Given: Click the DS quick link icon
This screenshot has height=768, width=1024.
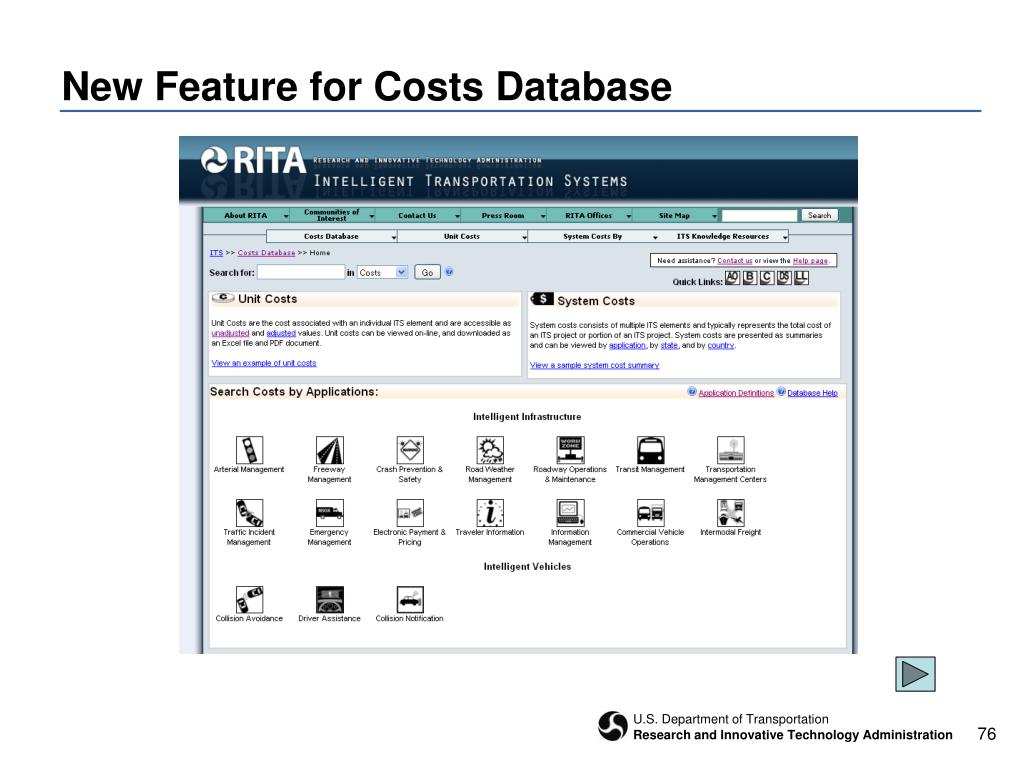Looking at the screenshot, I should click(784, 278).
